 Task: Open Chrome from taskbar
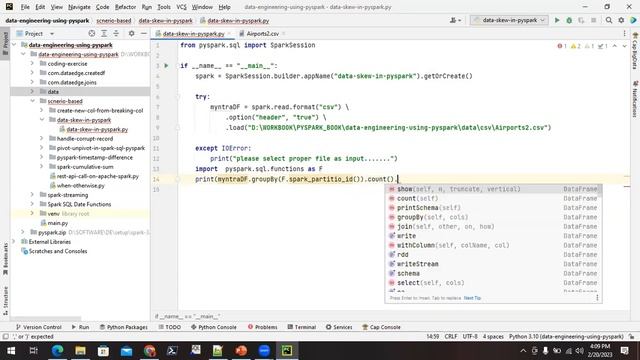tap(149, 351)
